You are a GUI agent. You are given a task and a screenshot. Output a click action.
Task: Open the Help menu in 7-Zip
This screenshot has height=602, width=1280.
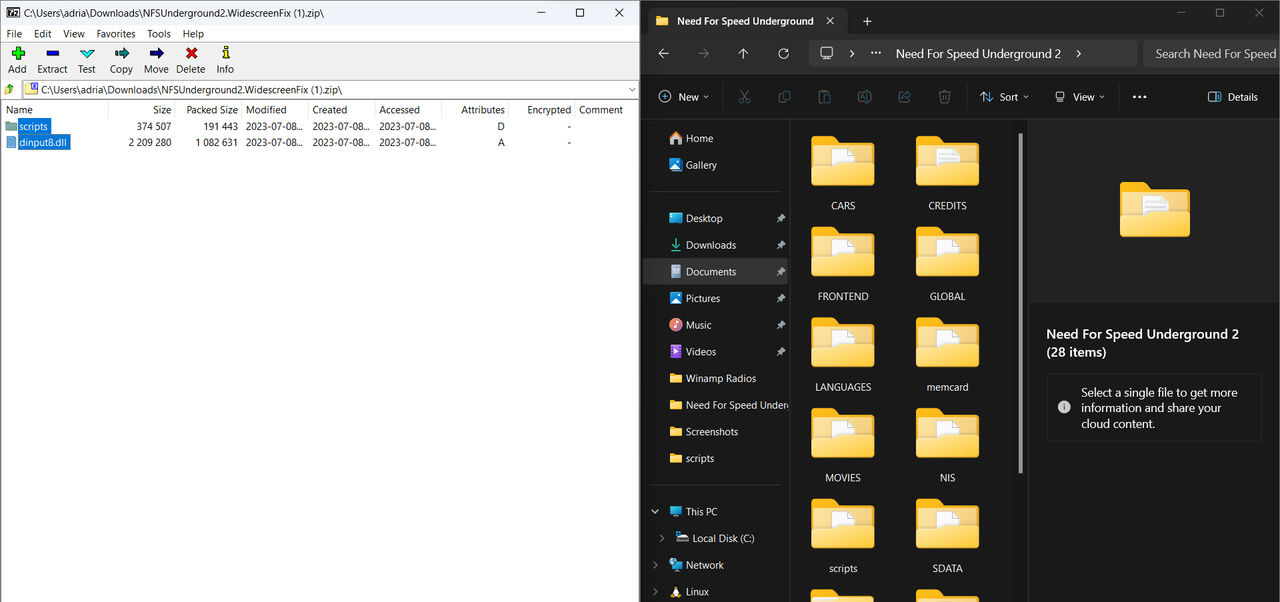click(193, 34)
